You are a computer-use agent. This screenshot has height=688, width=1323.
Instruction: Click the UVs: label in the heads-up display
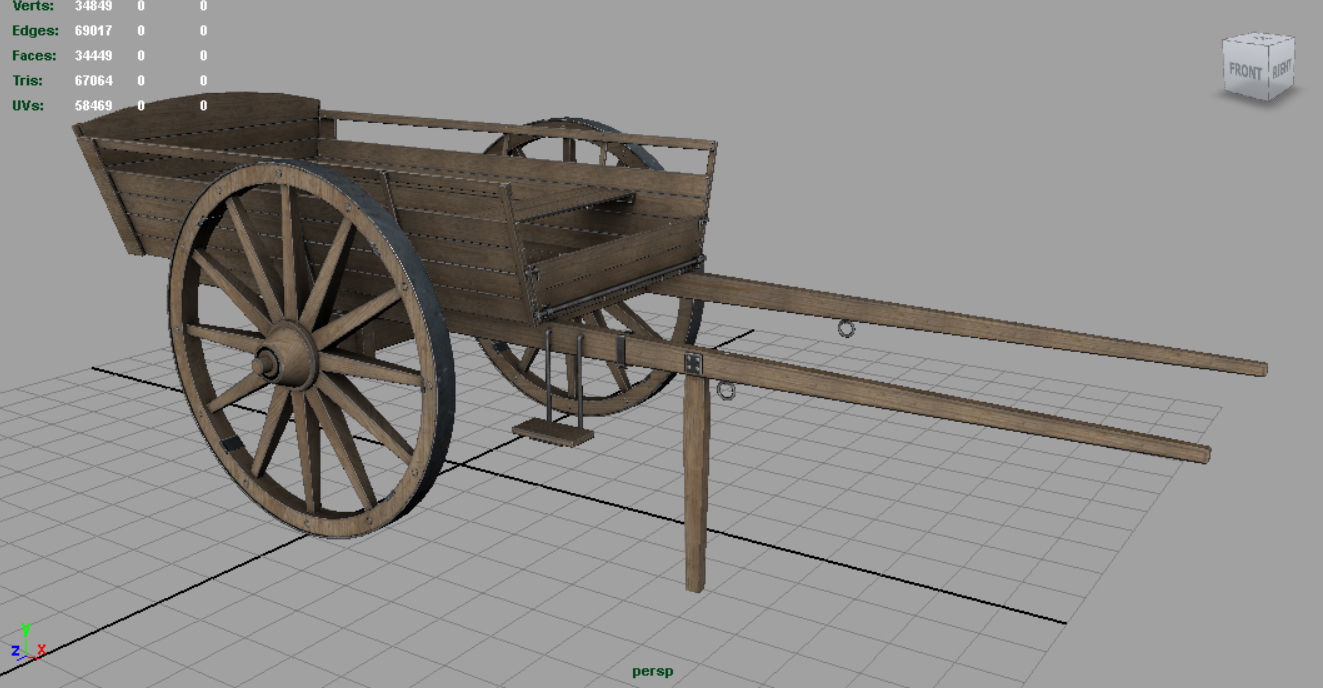click(x=28, y=106)
